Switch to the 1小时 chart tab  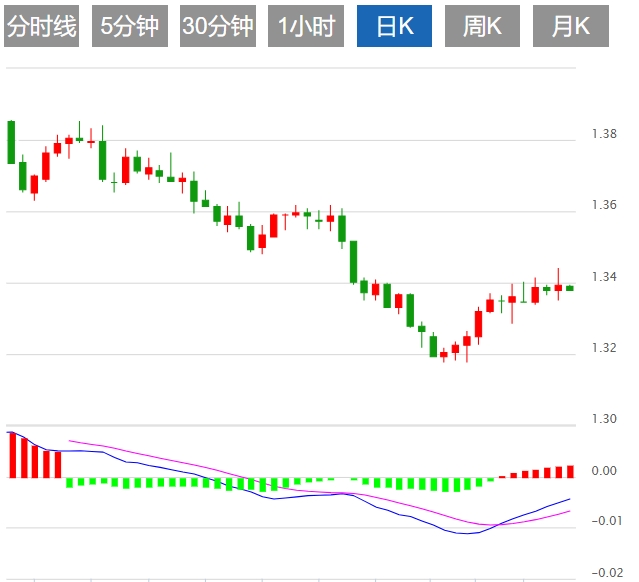306,27
